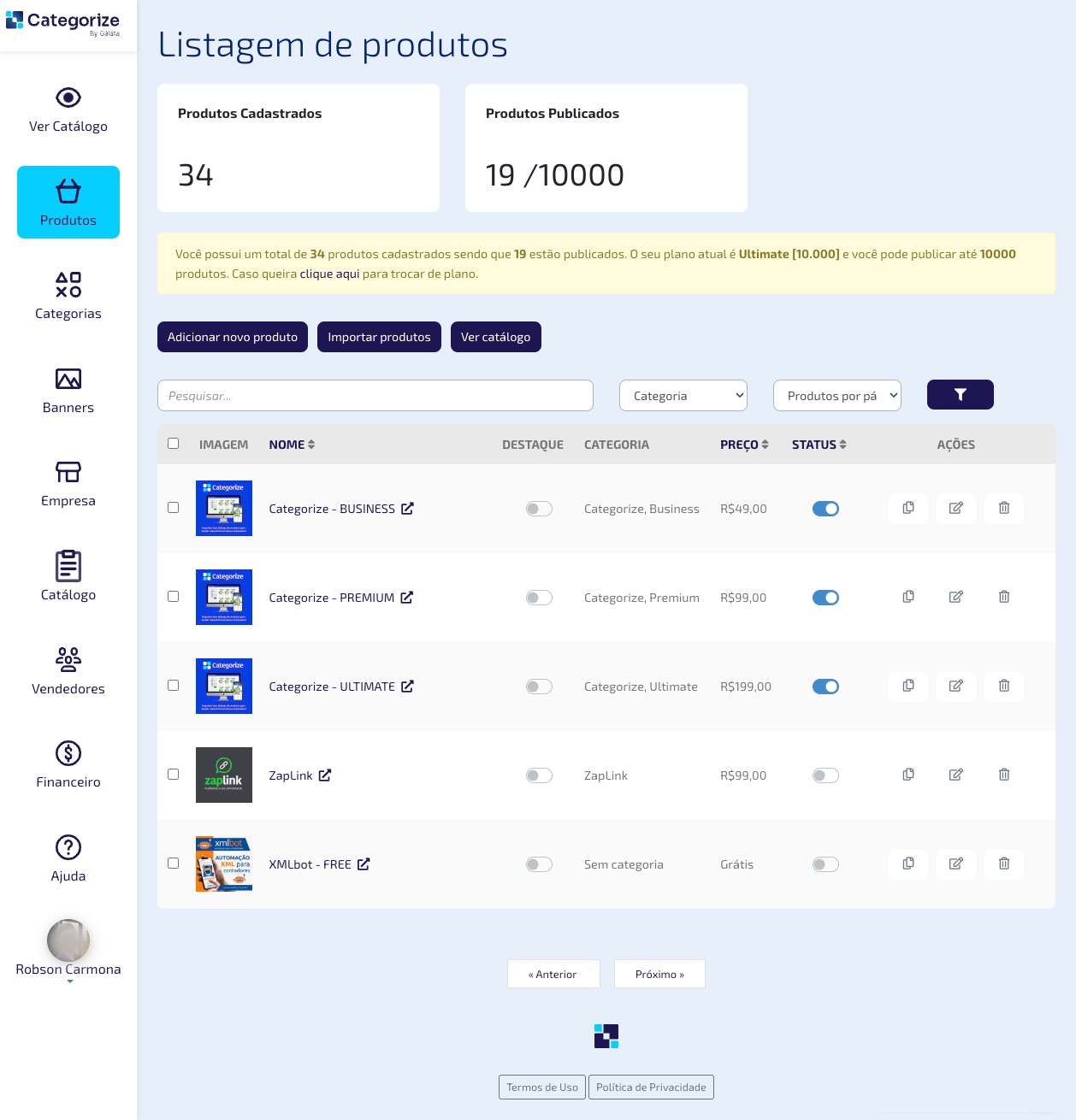Viewport: 1076px width, 1120px height.
Task: Select Categorize - PREMIUM row checkbox
Action: click(x=174, y=597)
